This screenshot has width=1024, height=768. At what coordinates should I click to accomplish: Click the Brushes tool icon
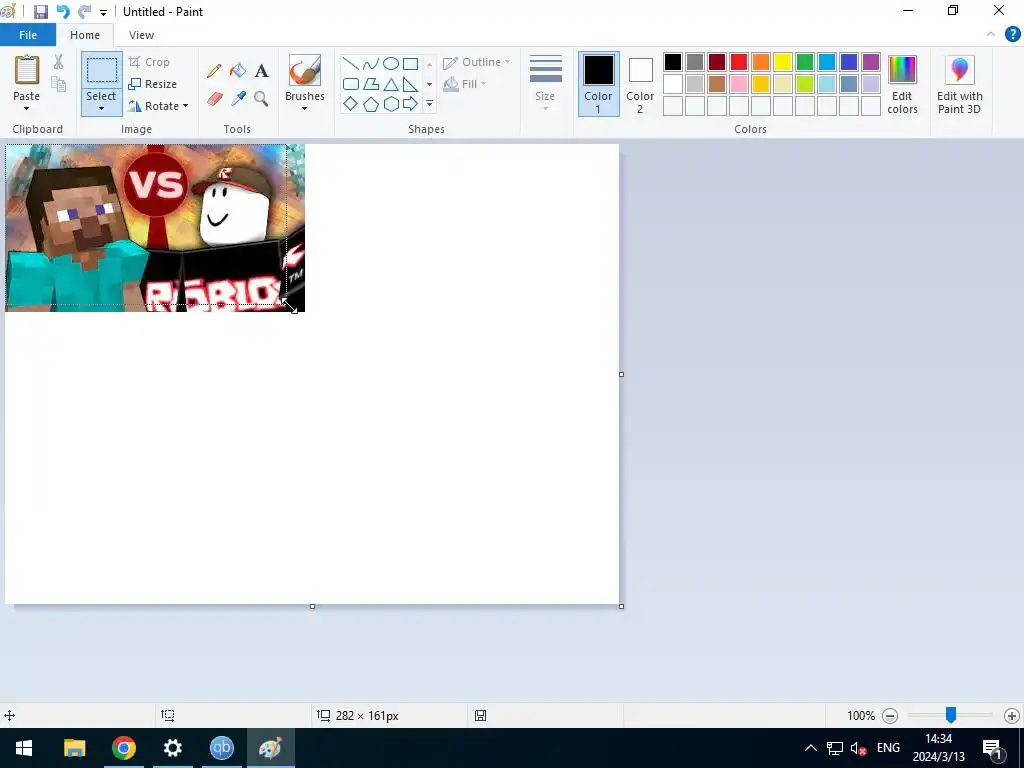pyautogui.click(x=304, y=71)
